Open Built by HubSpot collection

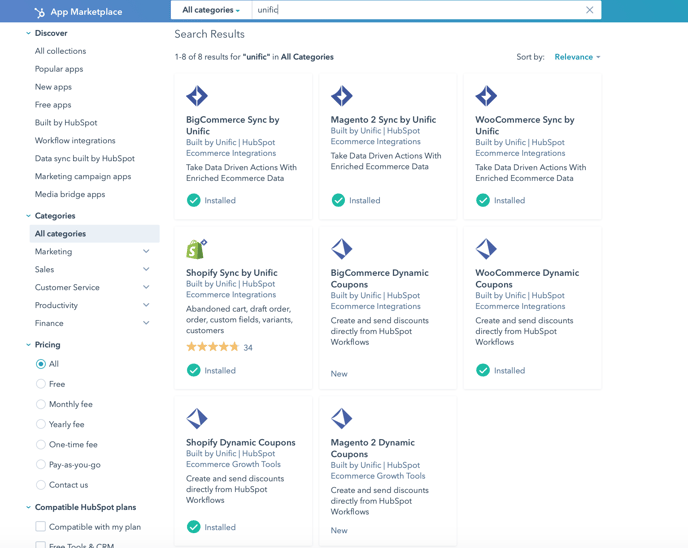tap(66, 123)
